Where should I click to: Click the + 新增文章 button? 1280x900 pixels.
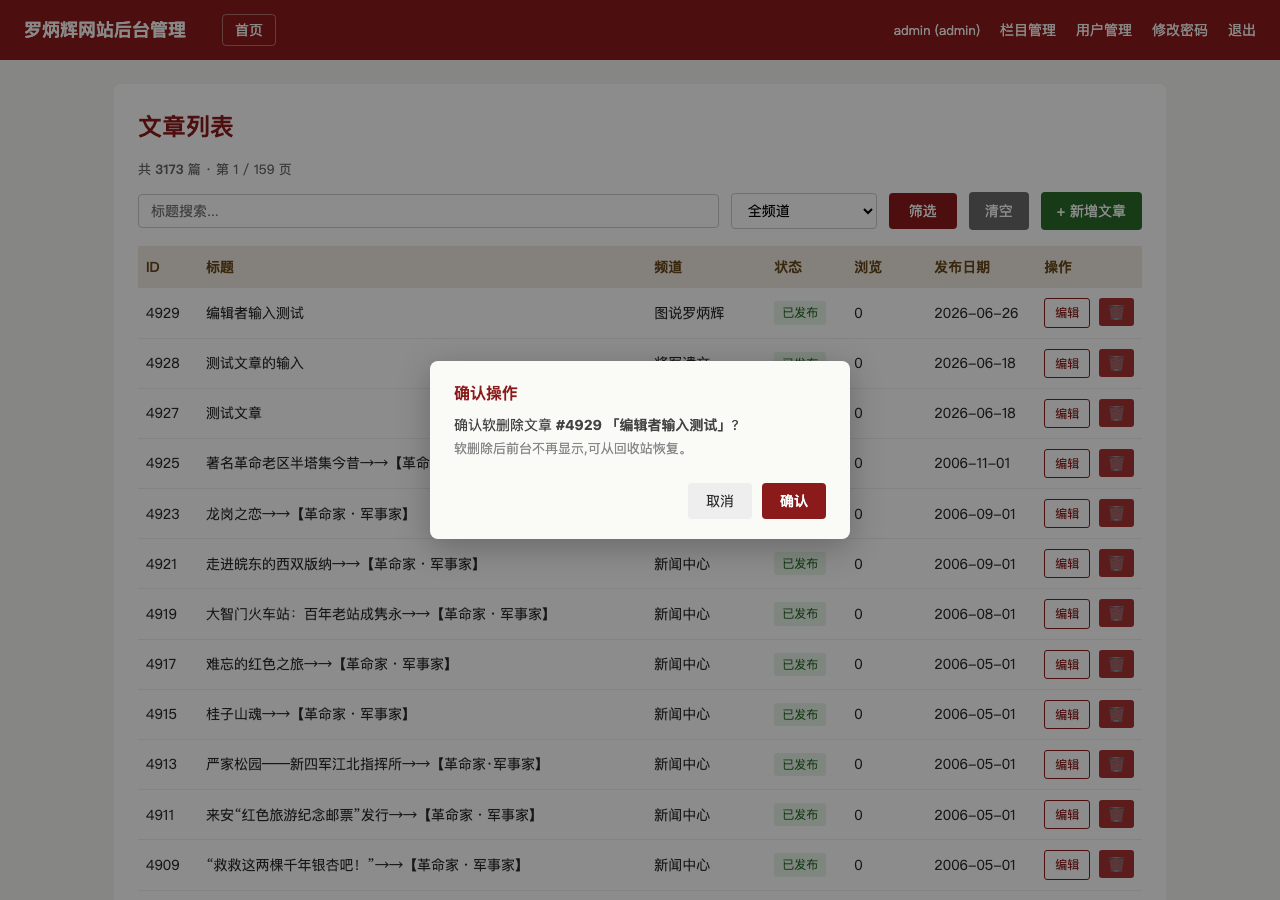coord(1091,211)
